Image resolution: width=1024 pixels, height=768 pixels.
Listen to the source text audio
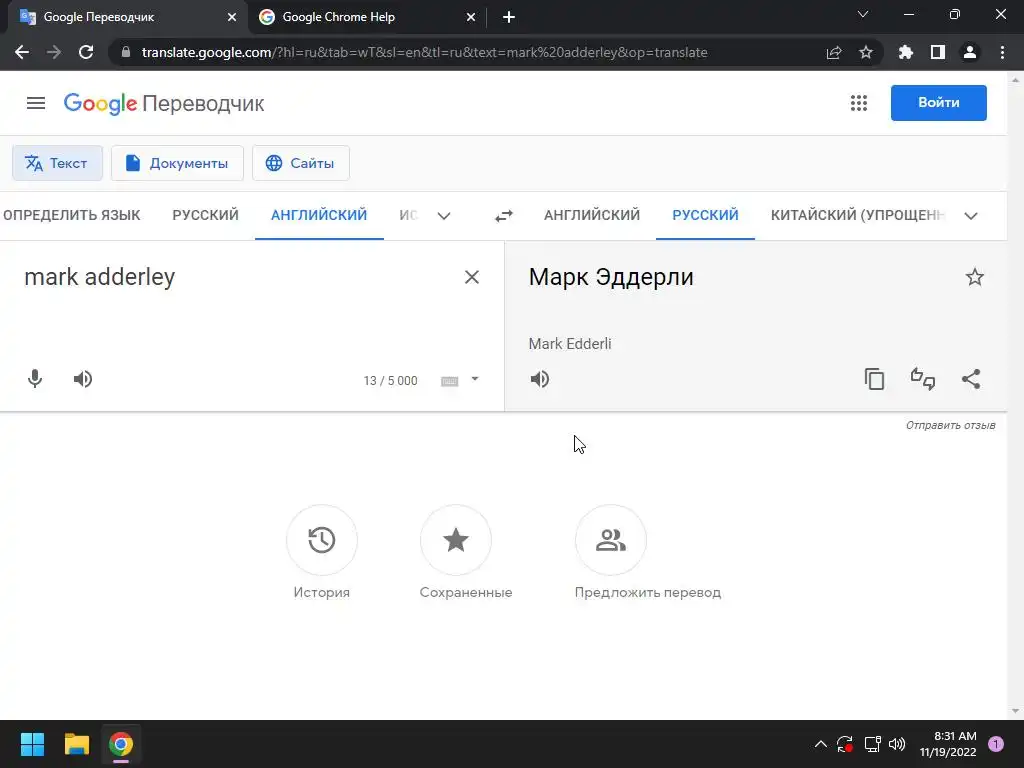coord(83,379)
